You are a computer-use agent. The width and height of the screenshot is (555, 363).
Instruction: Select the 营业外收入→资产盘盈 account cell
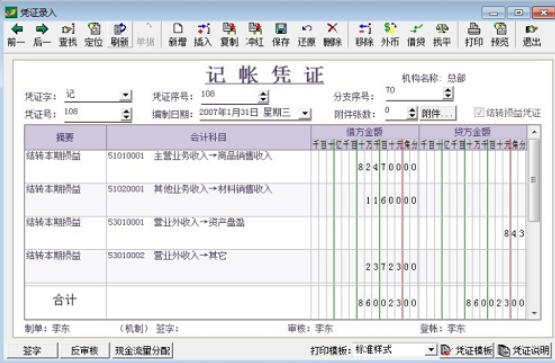tap(208, 233)
